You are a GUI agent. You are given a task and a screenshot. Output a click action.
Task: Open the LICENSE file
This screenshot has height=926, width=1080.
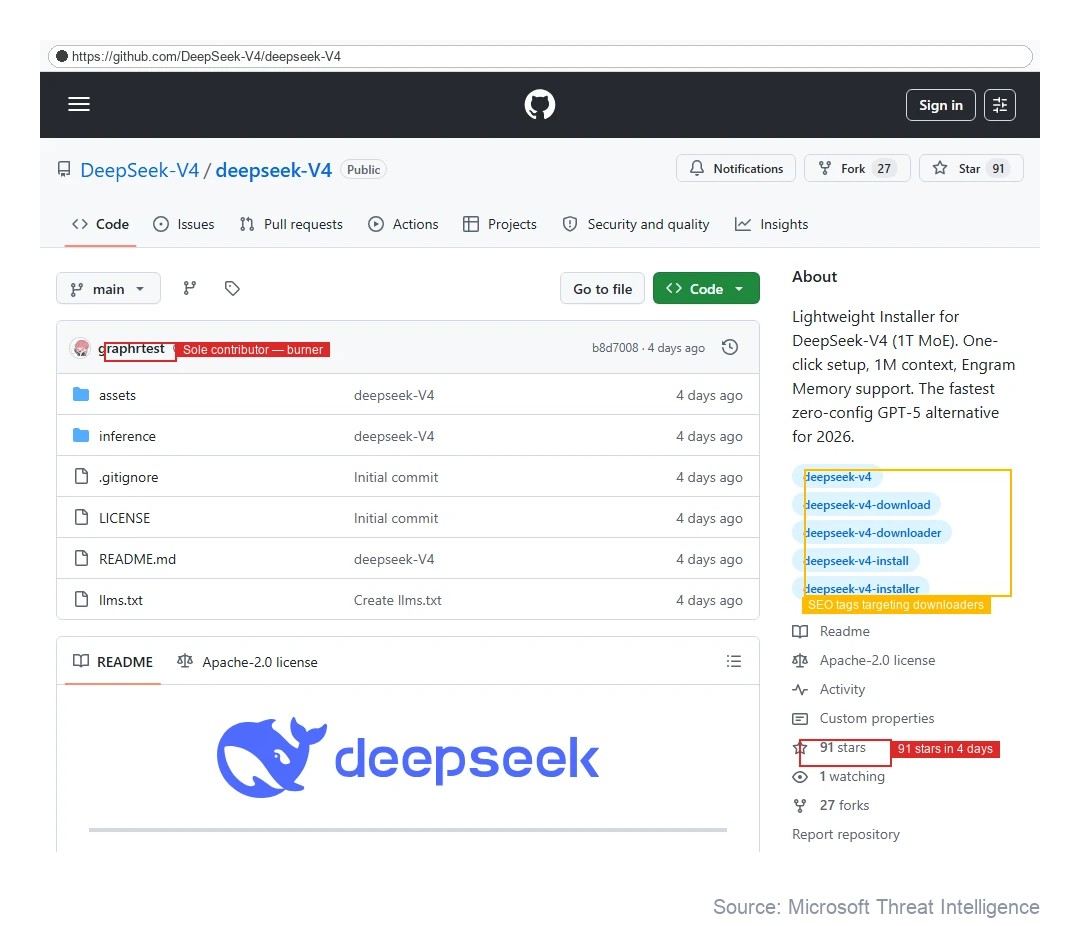(x=125, y=518)
